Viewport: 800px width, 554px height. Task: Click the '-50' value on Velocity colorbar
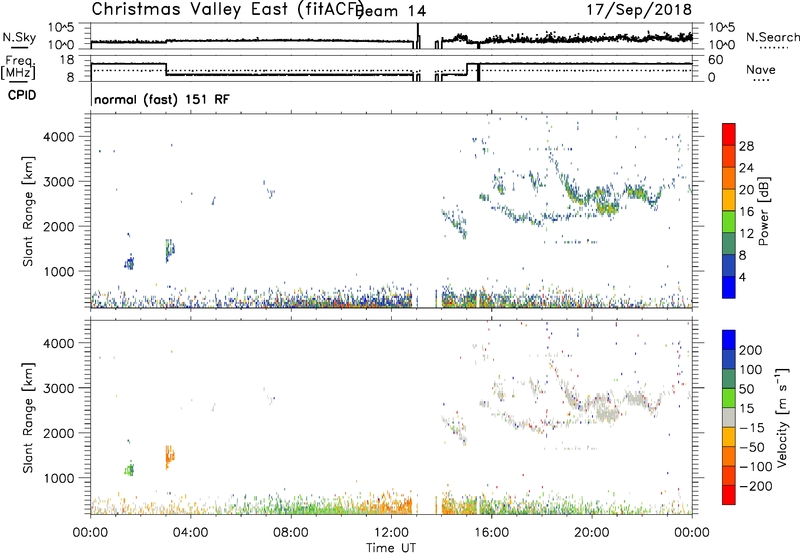coord(752,447)
